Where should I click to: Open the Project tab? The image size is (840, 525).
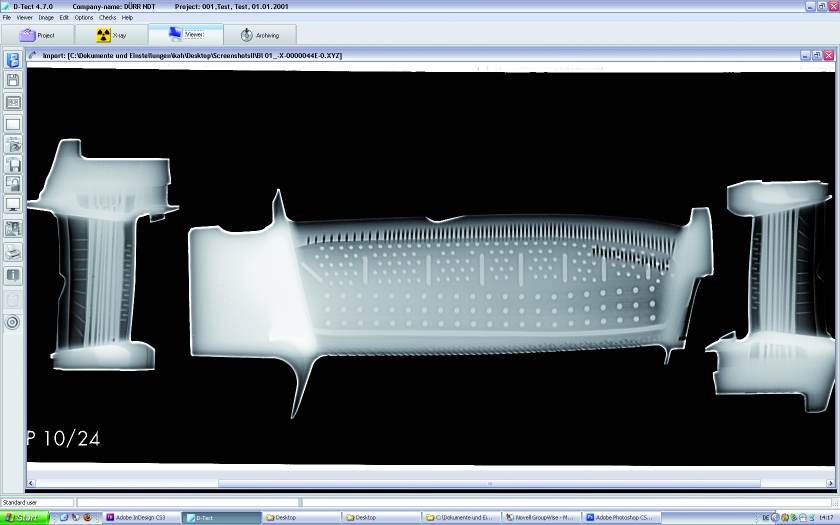click(x=37, y=35)
